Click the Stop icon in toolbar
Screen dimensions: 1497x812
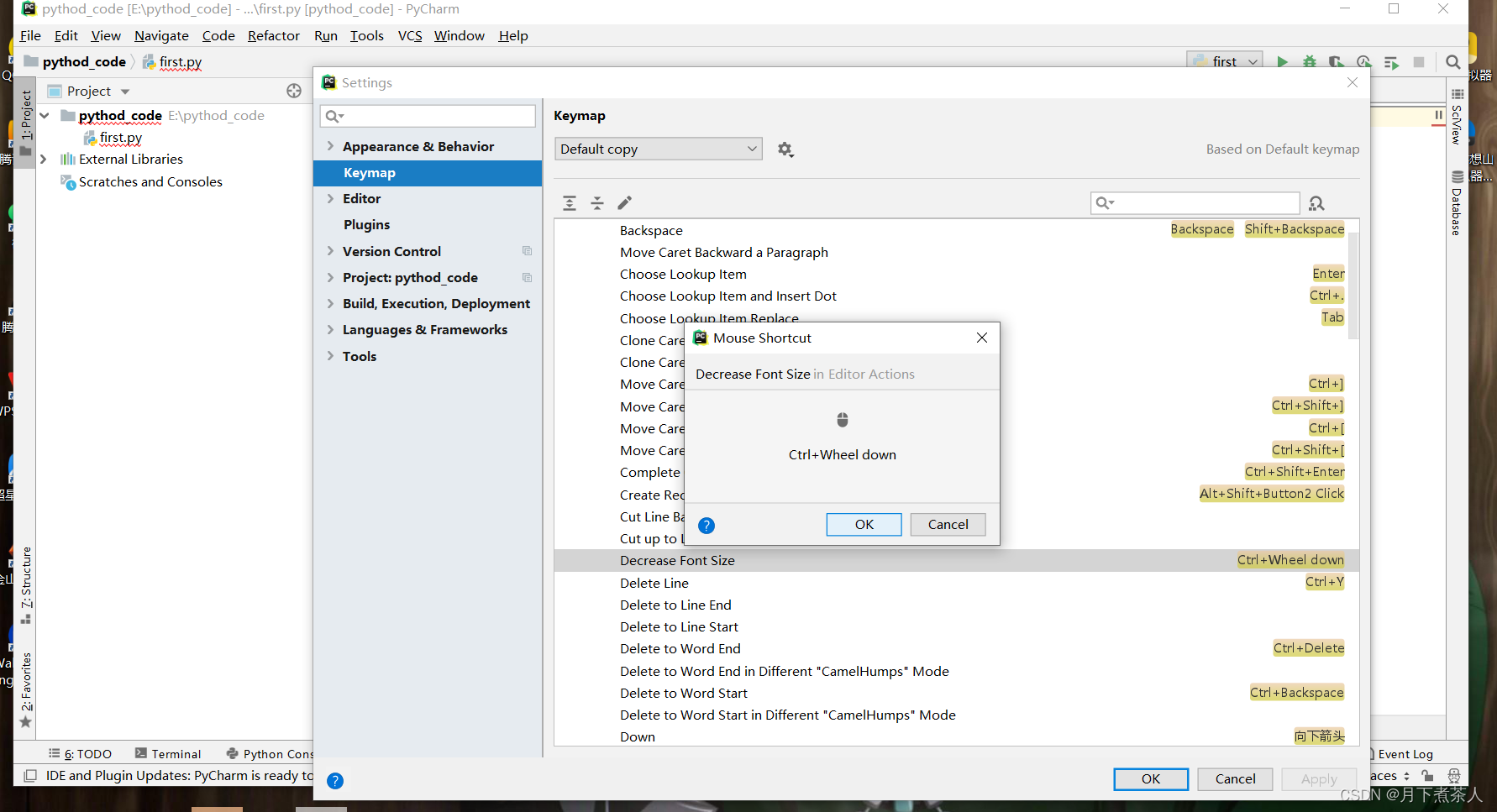[1419, 62]
